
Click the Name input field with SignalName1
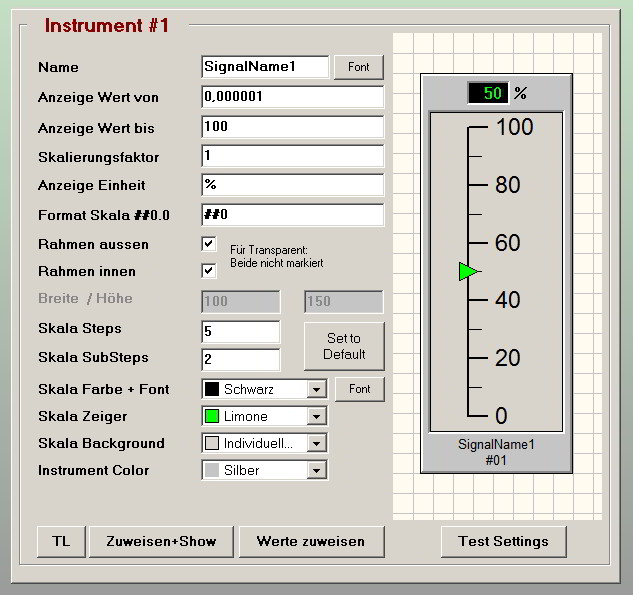click(265, 67)
